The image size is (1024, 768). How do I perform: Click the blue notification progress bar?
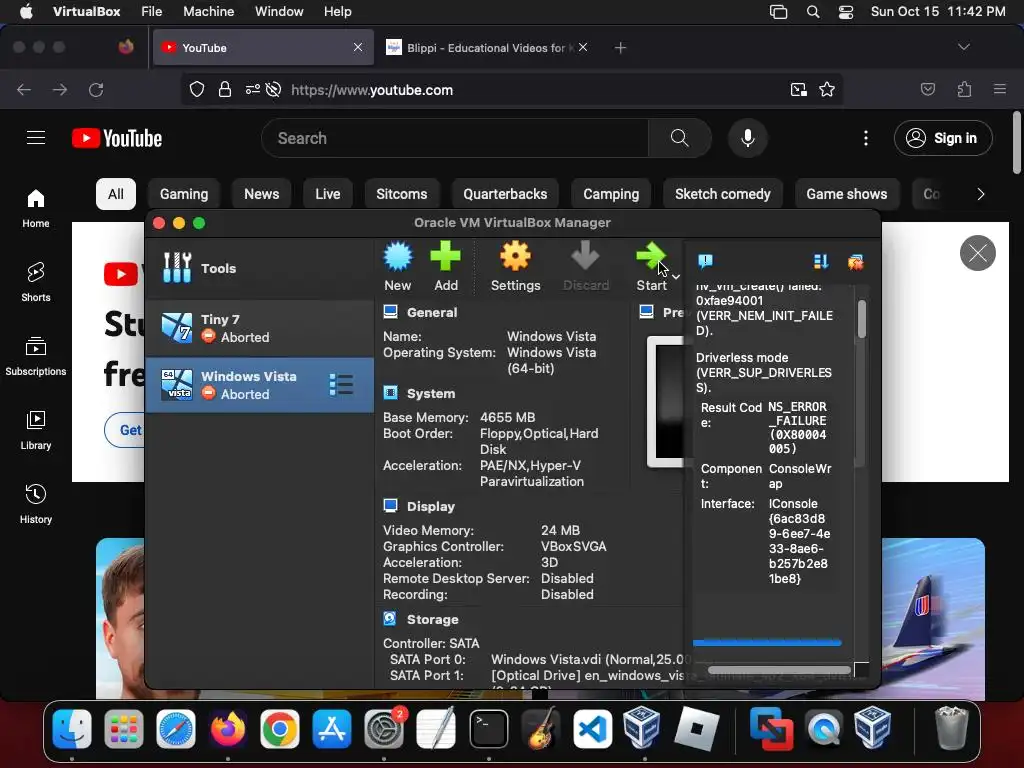pyautogui.click(x=767, y=643)
